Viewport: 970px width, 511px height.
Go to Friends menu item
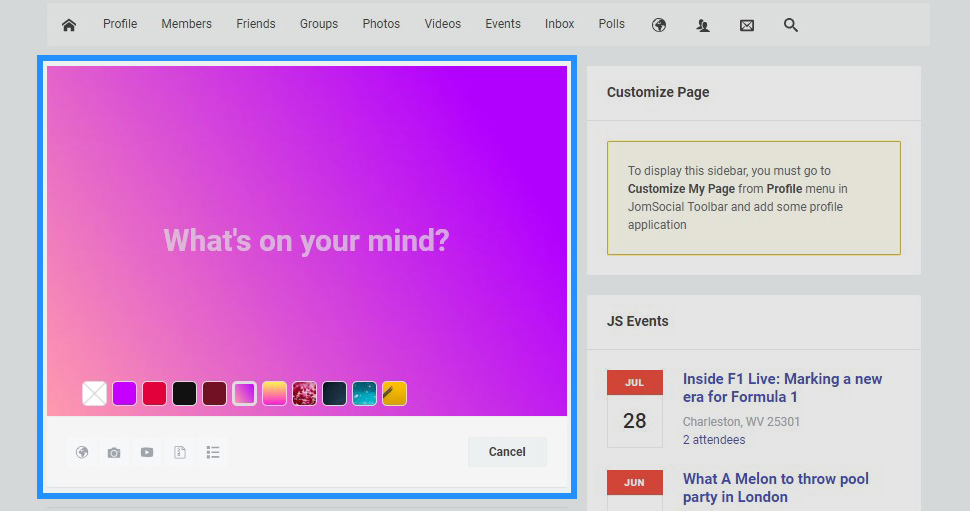(255, 24)
